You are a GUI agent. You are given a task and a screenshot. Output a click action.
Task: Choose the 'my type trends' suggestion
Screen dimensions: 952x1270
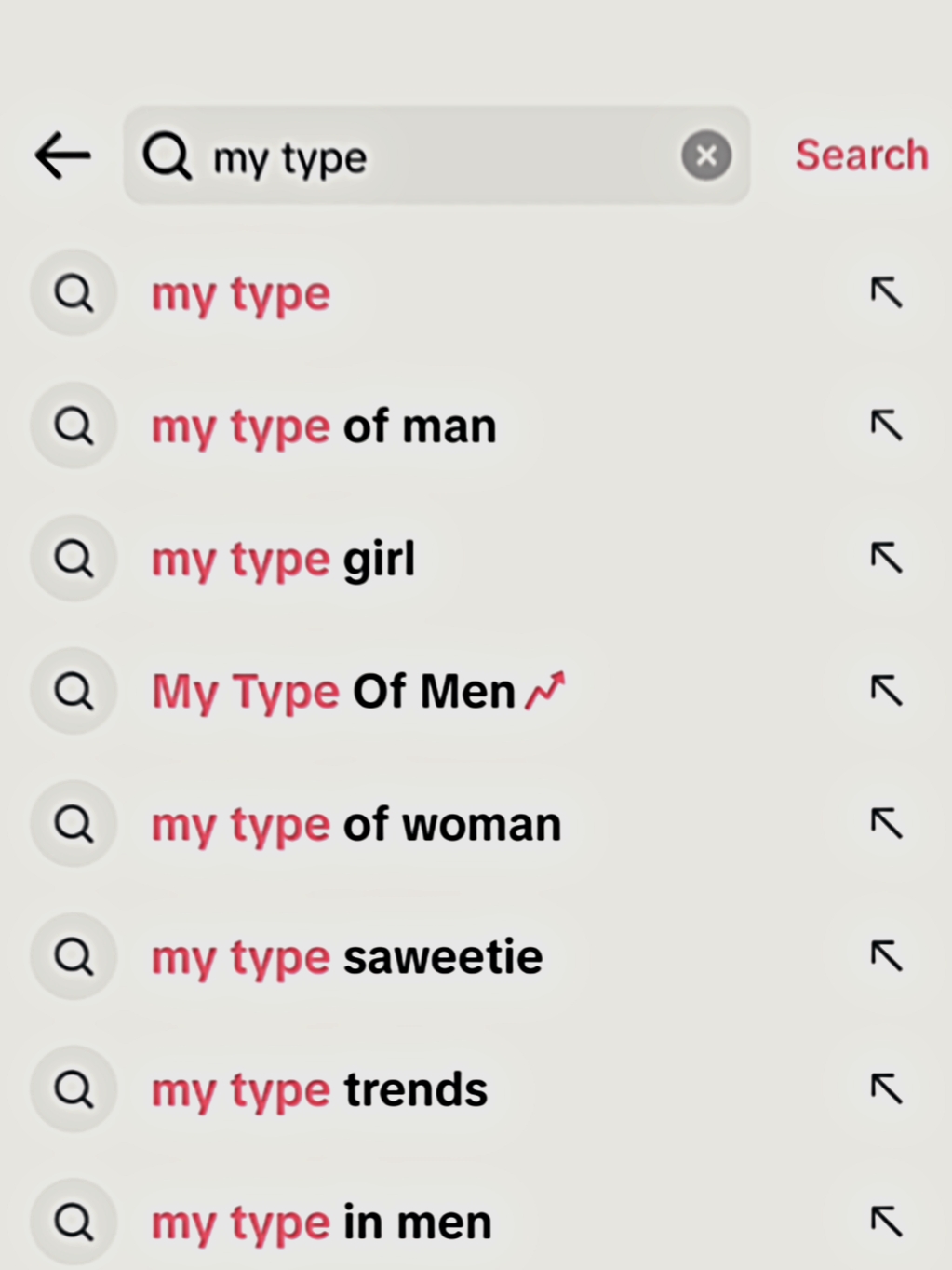click(319, 1089)
